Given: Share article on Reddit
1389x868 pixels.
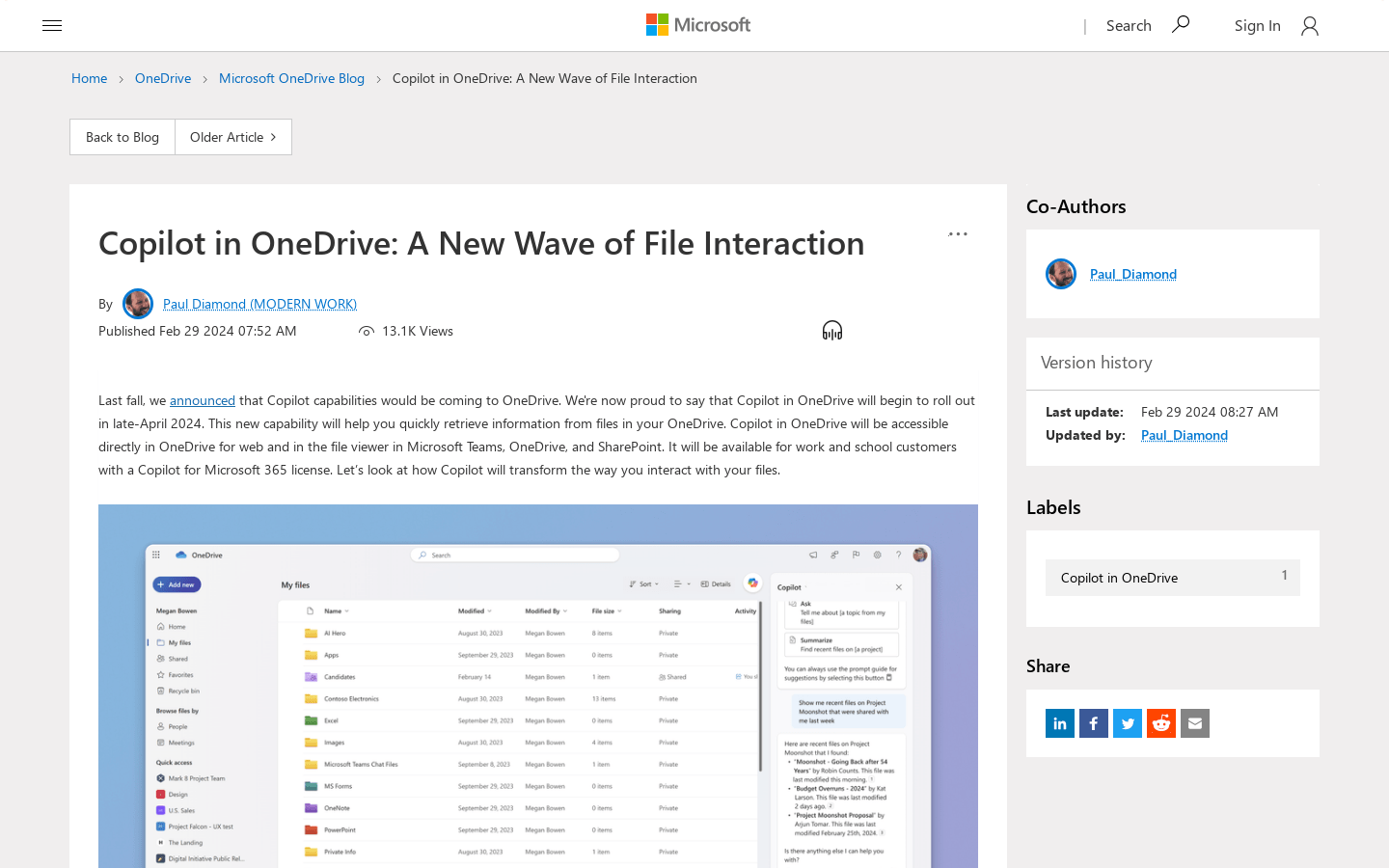Looking at the screenshot, I should point(1160,723).
